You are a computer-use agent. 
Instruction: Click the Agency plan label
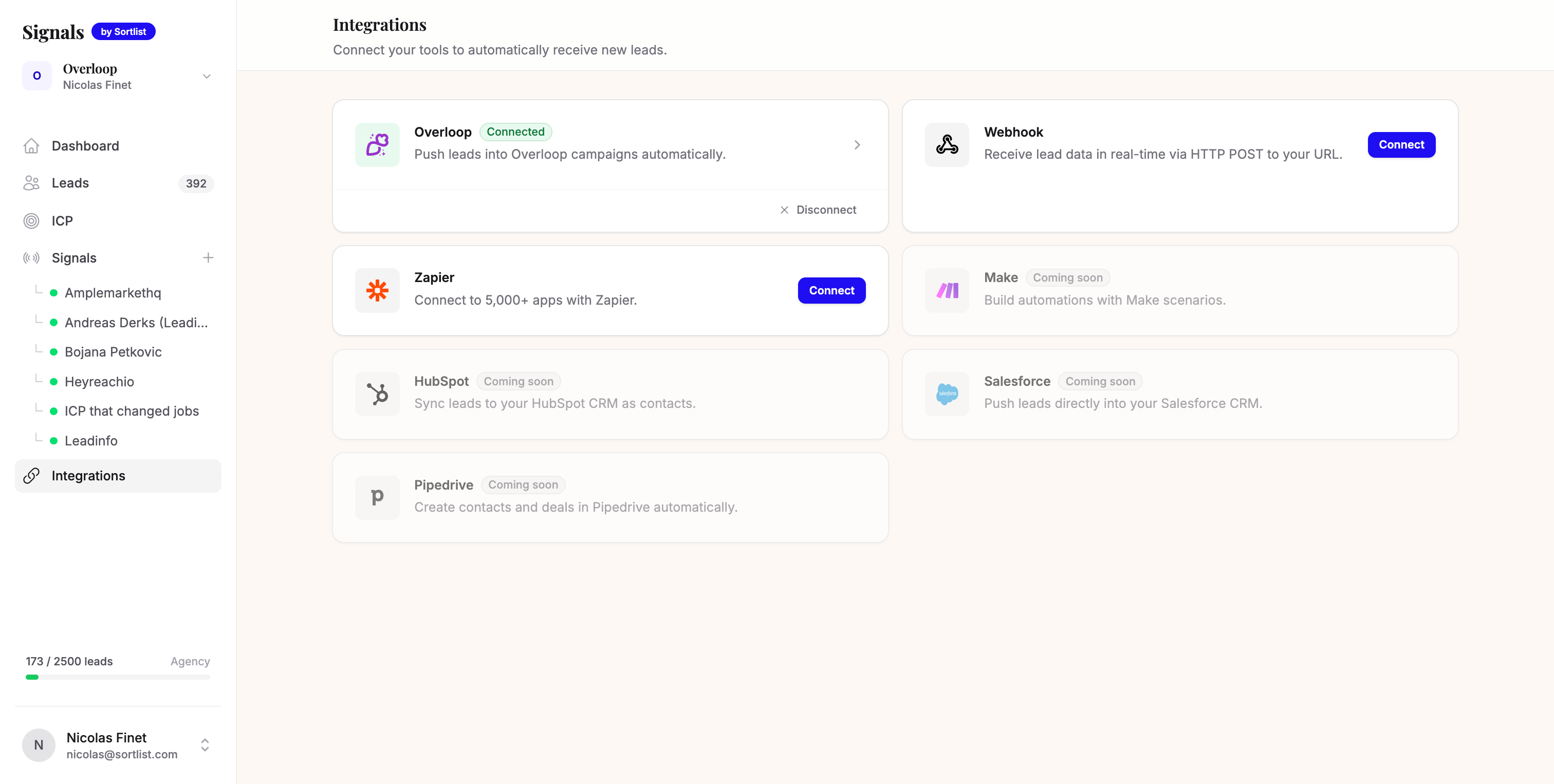click(x=190, y=662)
